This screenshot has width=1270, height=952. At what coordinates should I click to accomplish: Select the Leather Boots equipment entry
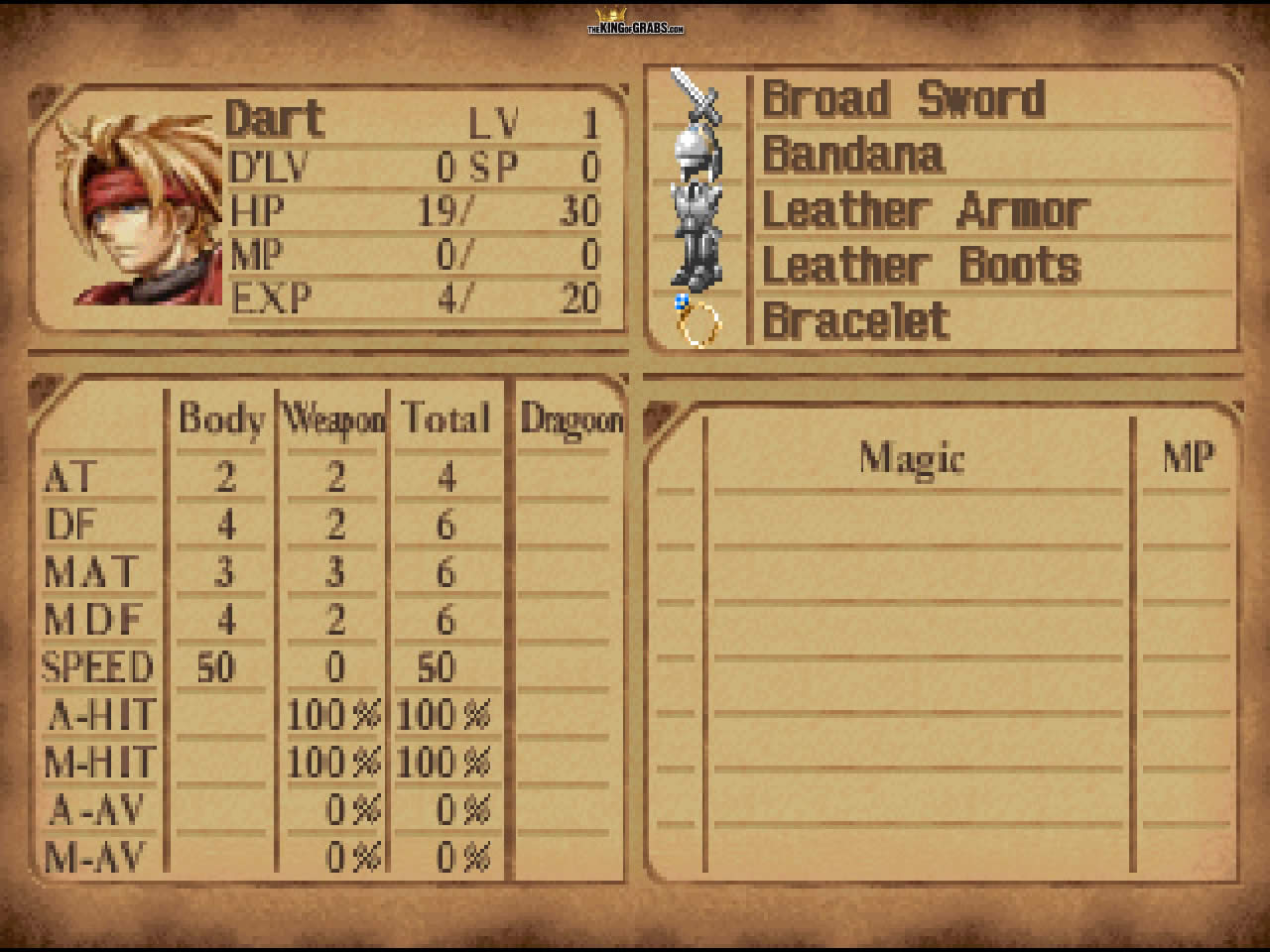[921, 266]
